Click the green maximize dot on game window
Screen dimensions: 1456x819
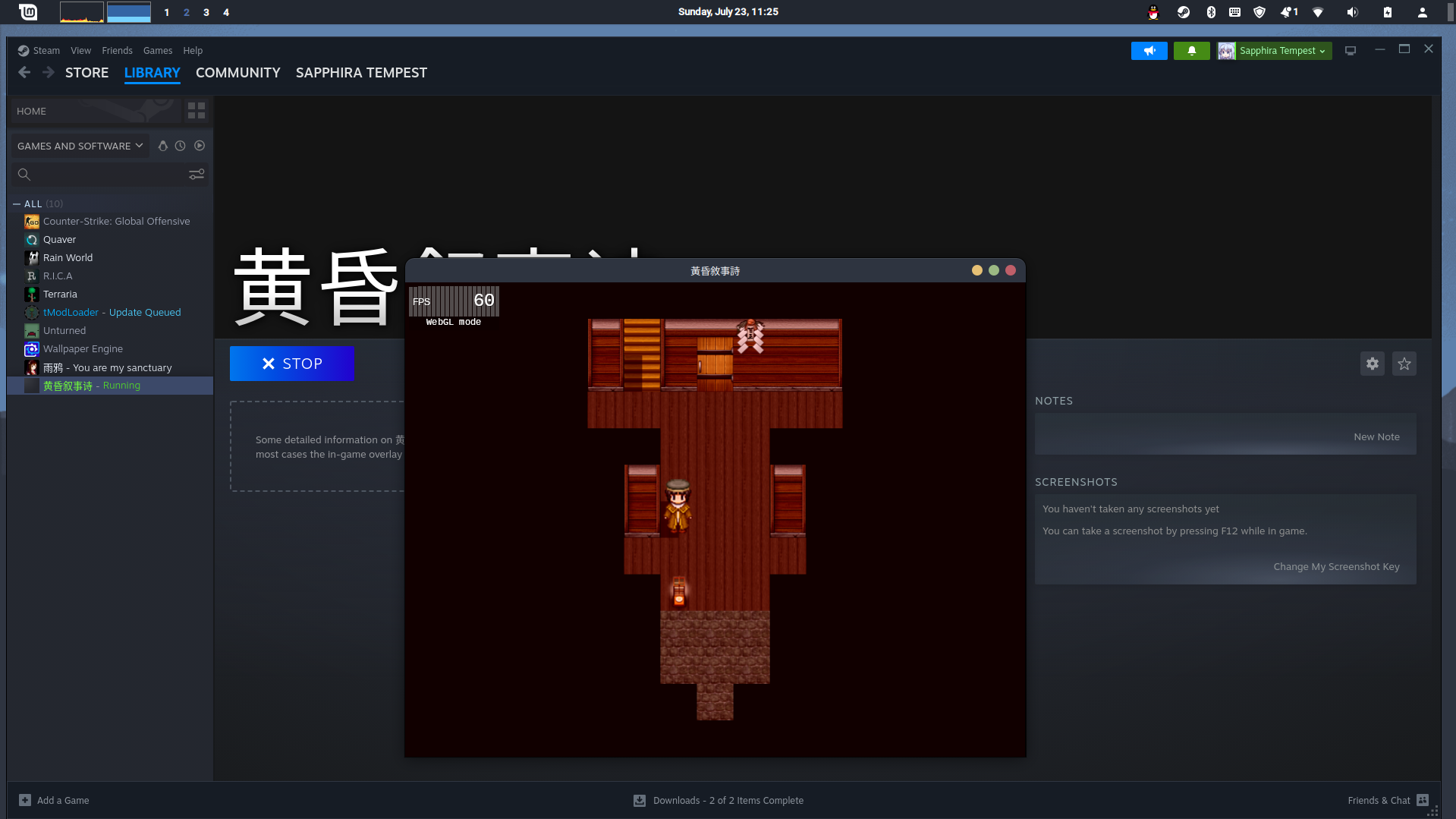[x=994, y=270]
